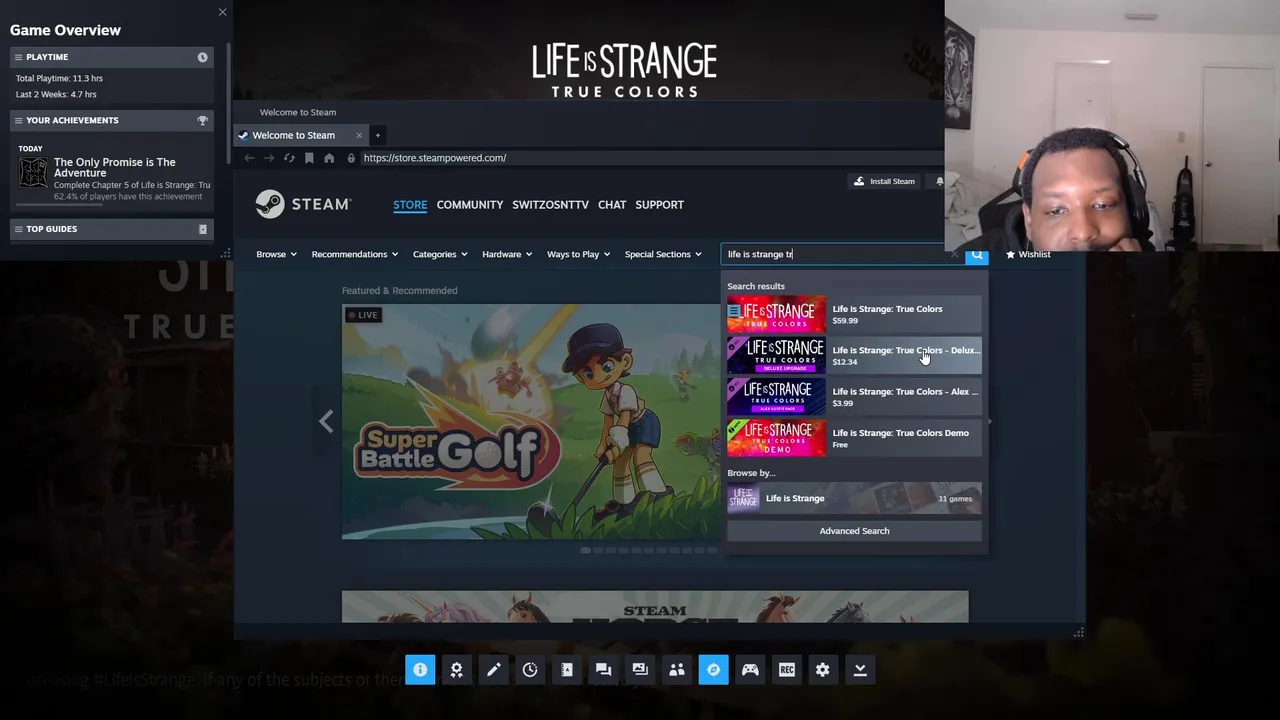Go to previous featured carousel item
This screenshot has width=1280, height=720.
pyautogui.click(x=326, y=421)
